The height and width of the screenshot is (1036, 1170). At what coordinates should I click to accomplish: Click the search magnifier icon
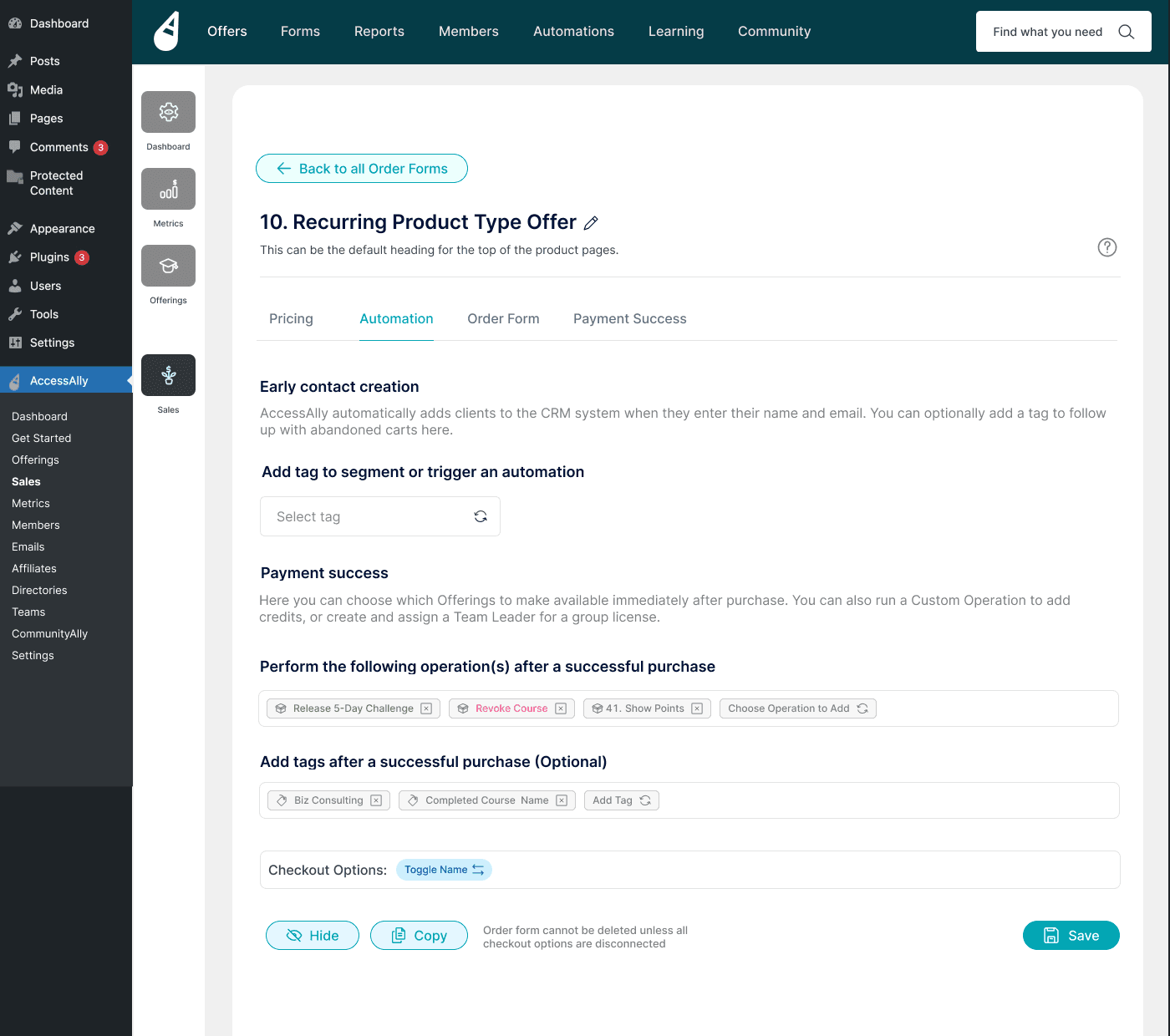1126,32
